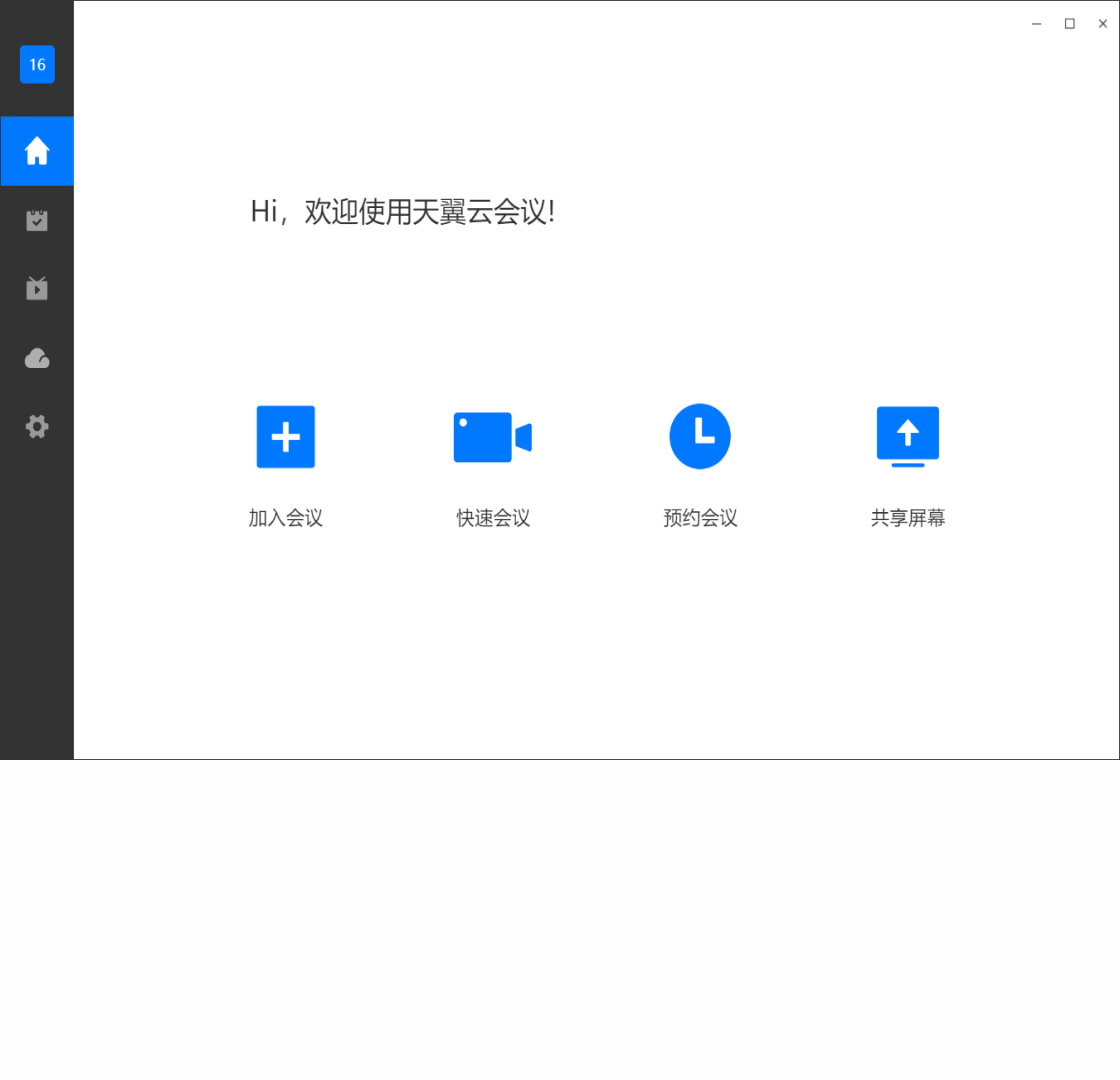
Task: Click the blue clock schedule-meeting icon
Action: pos(700,436)
